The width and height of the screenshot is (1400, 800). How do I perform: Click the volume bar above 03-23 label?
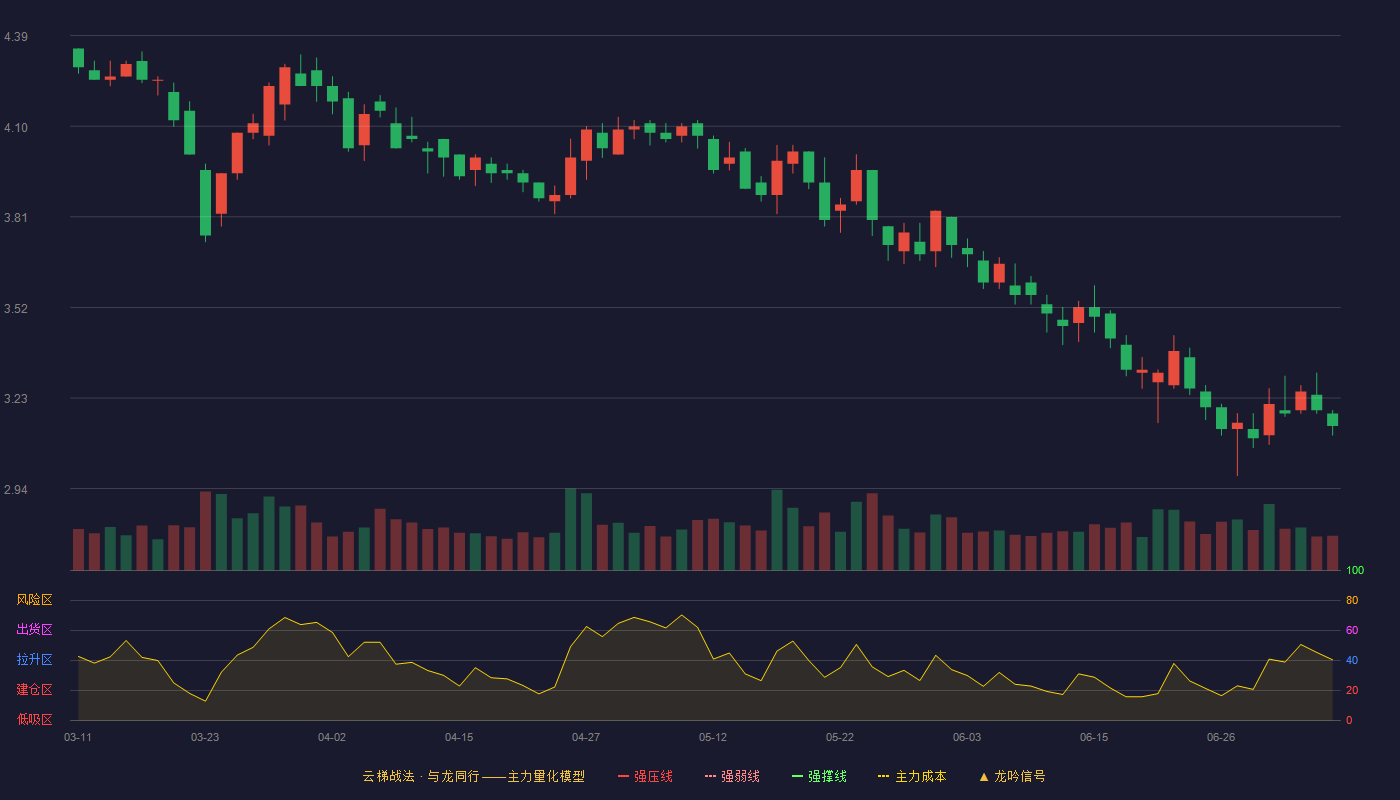click(x=205, y=531)
